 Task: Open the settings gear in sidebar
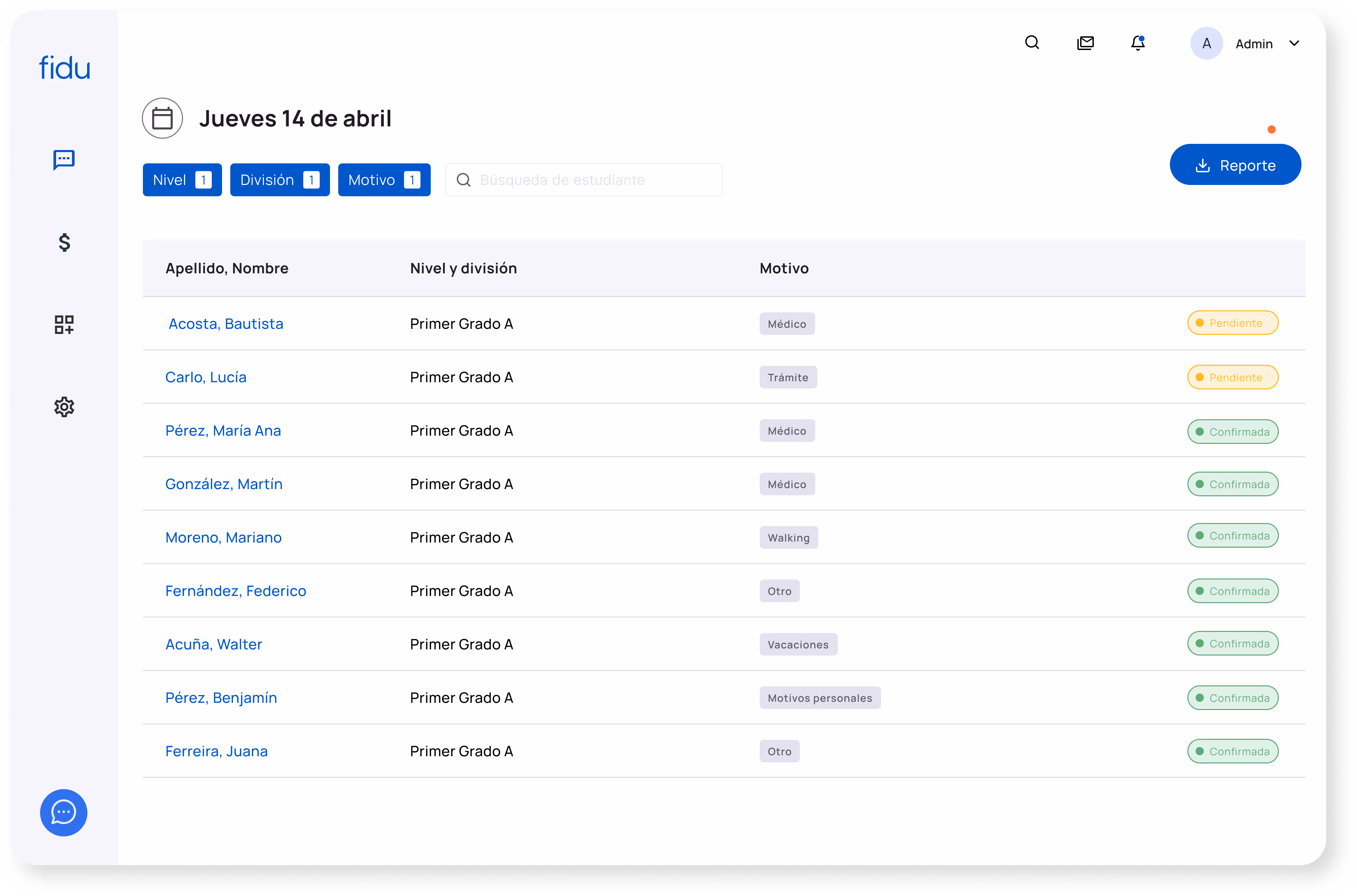point(64,407)
